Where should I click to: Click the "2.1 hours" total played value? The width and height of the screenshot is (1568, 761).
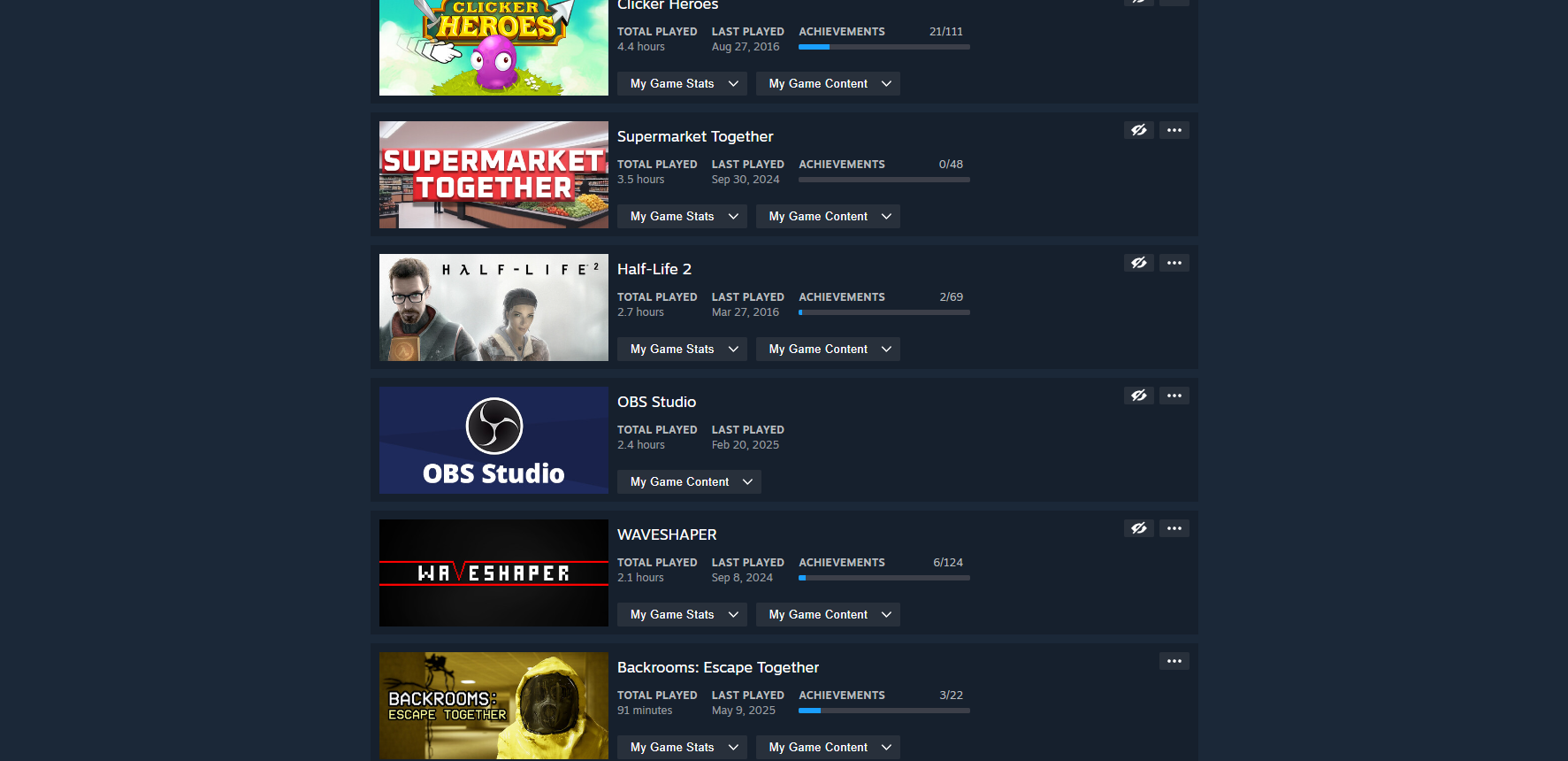[640, 578]
